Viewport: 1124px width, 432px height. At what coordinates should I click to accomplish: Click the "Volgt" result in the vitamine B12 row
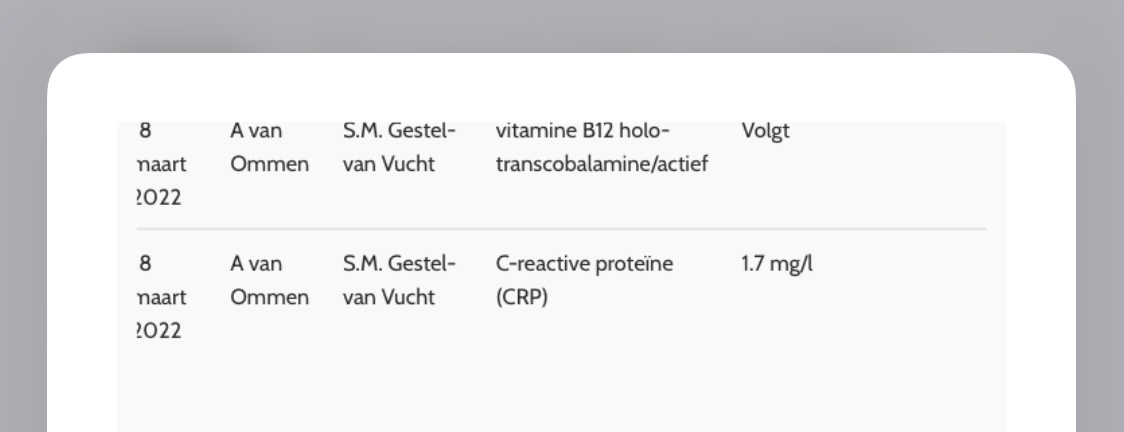click(x=766, y=131)
